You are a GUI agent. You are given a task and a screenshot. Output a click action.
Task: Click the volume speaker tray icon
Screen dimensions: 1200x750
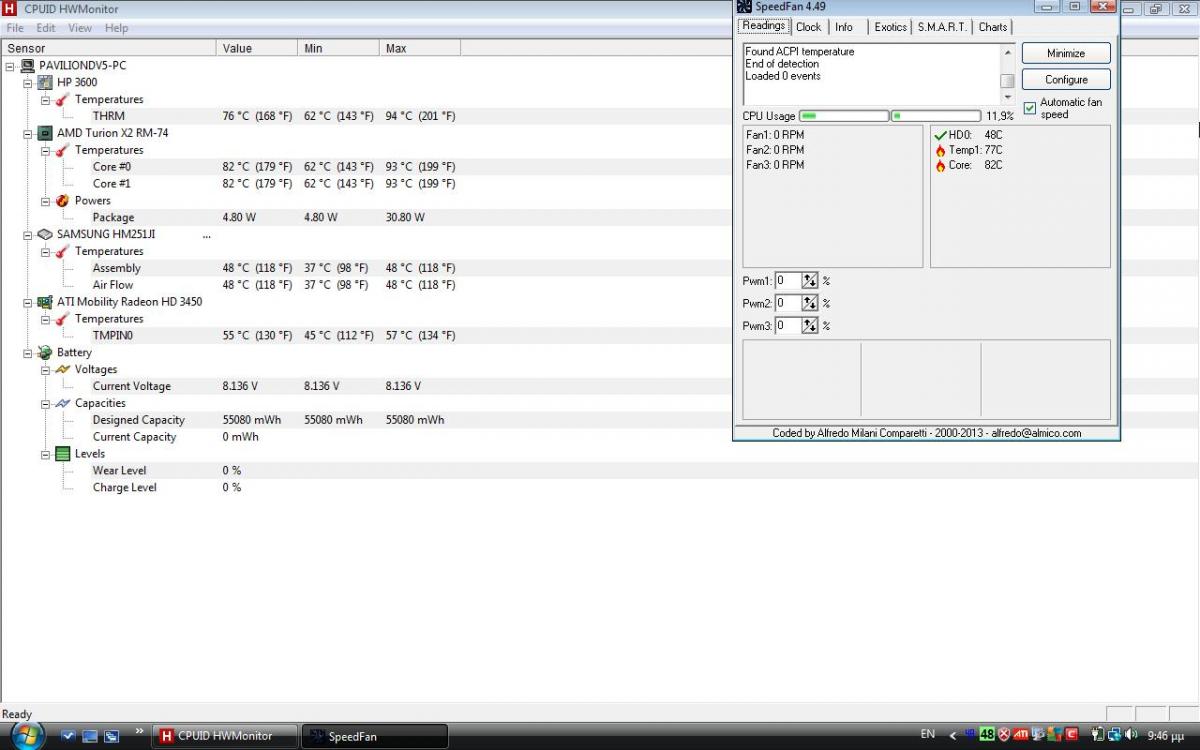pyautogui.click(x=1130, y=735)
